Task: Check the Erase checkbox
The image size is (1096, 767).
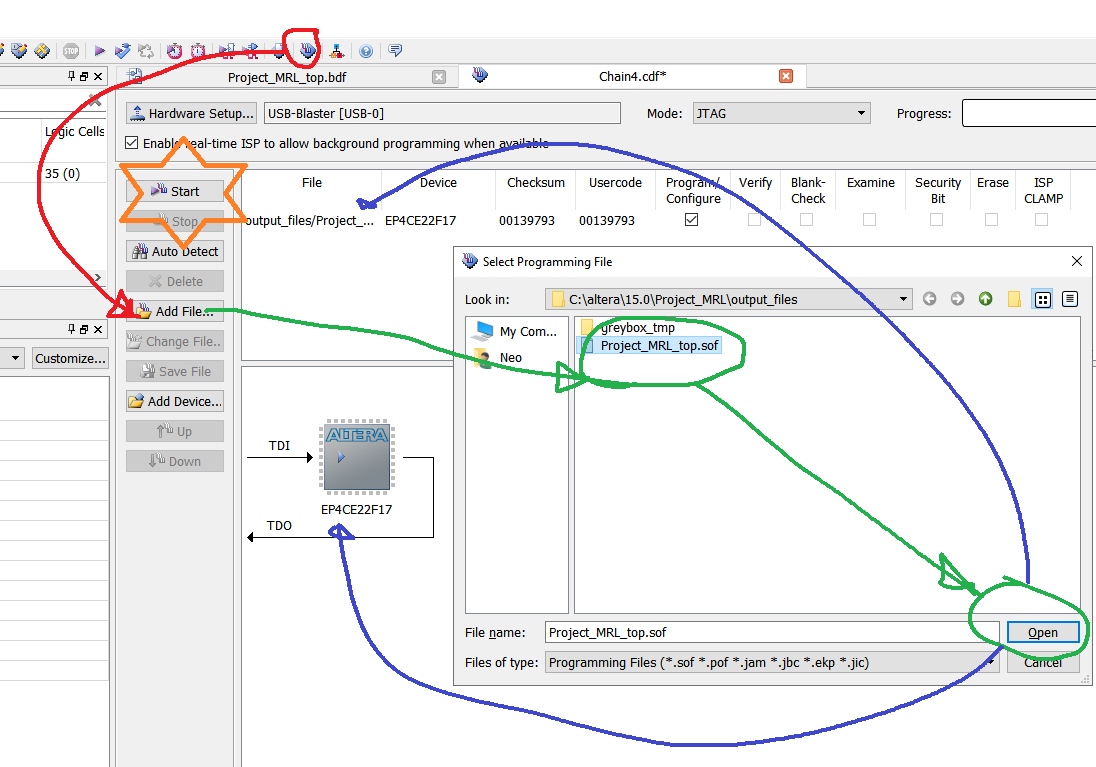Action: coord(991,220)
